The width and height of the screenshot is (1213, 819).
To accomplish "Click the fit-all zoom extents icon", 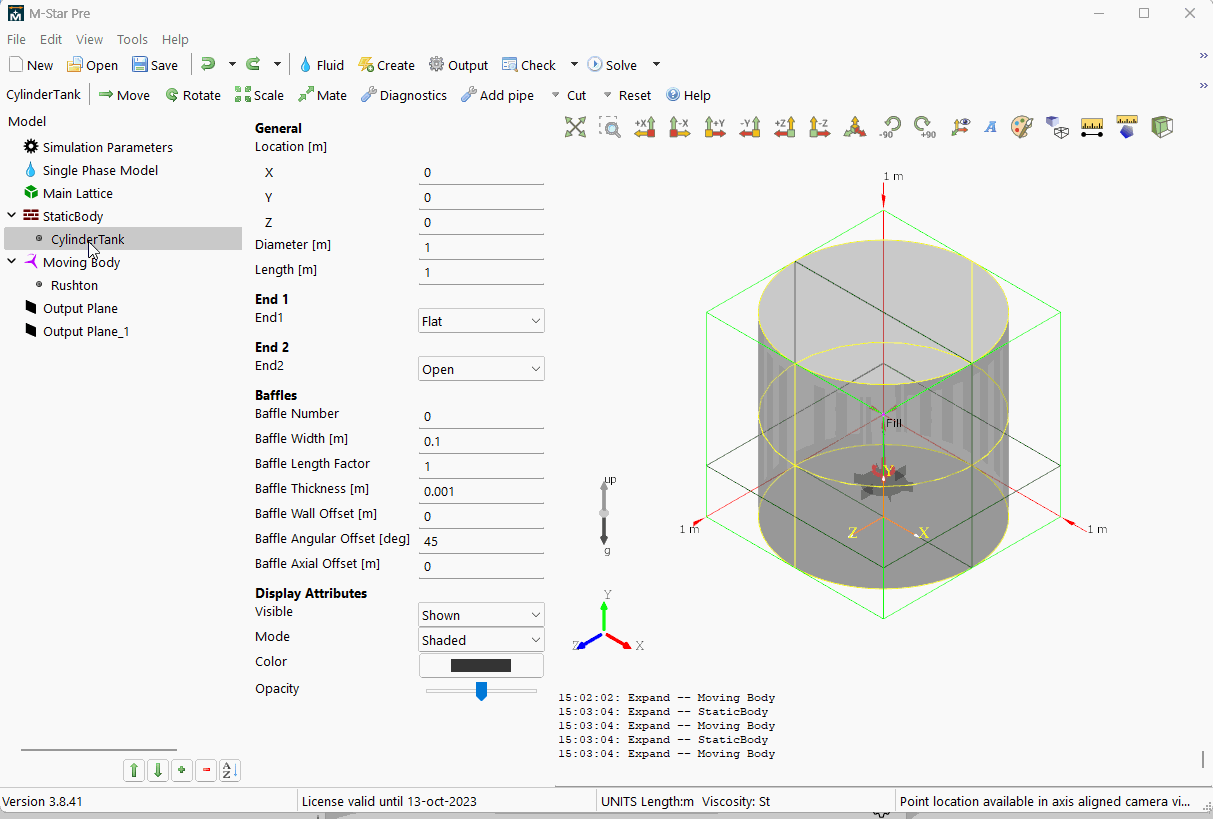I will click(x=575, y=127).
